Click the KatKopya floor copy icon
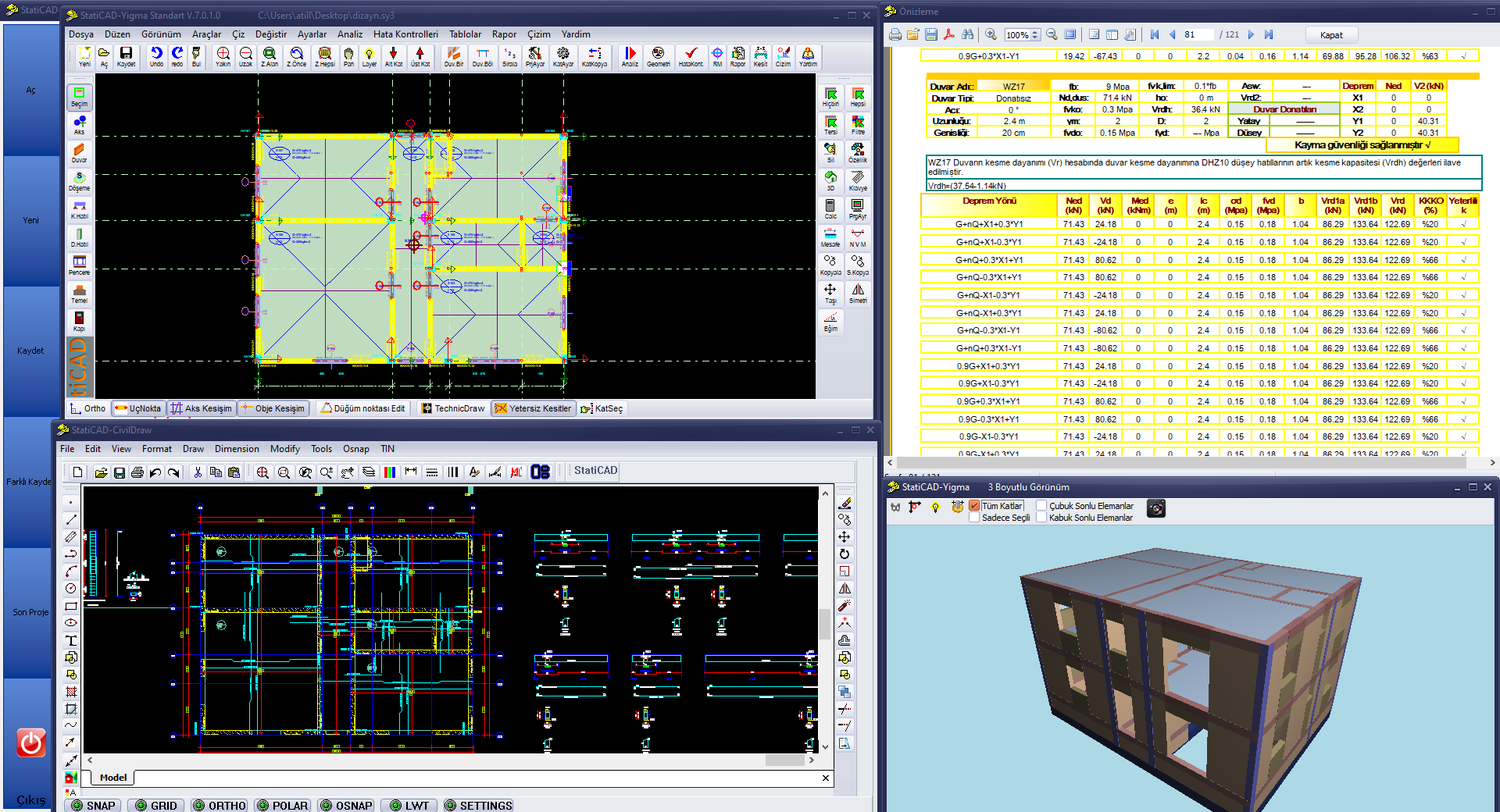 [595, 56]
